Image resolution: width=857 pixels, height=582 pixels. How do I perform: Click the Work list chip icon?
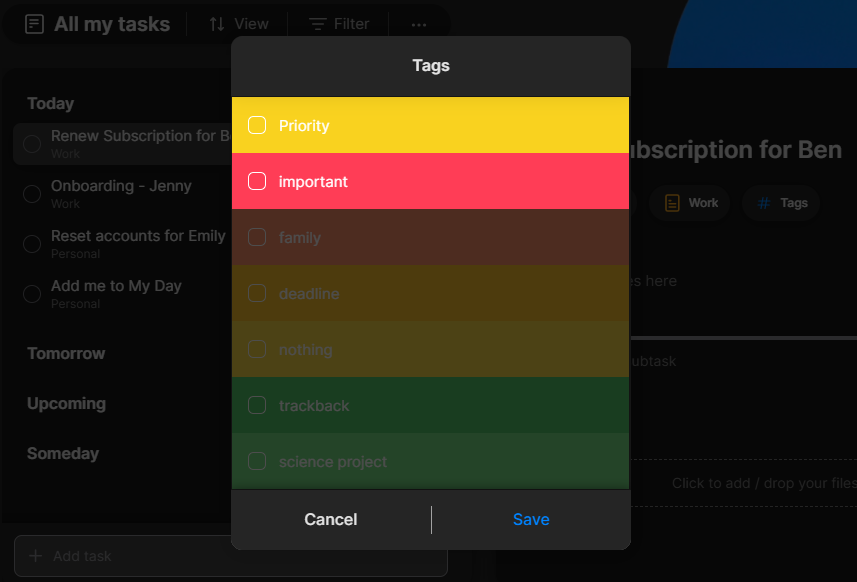click(x=673, y=203)
